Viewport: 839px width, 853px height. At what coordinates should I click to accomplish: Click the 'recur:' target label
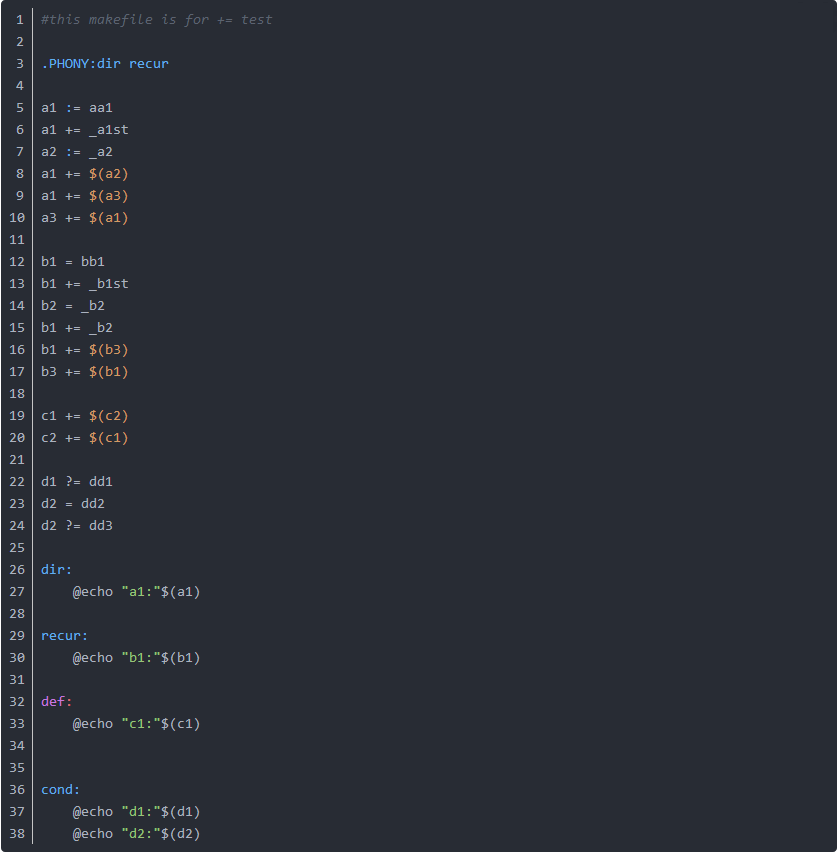65,635
